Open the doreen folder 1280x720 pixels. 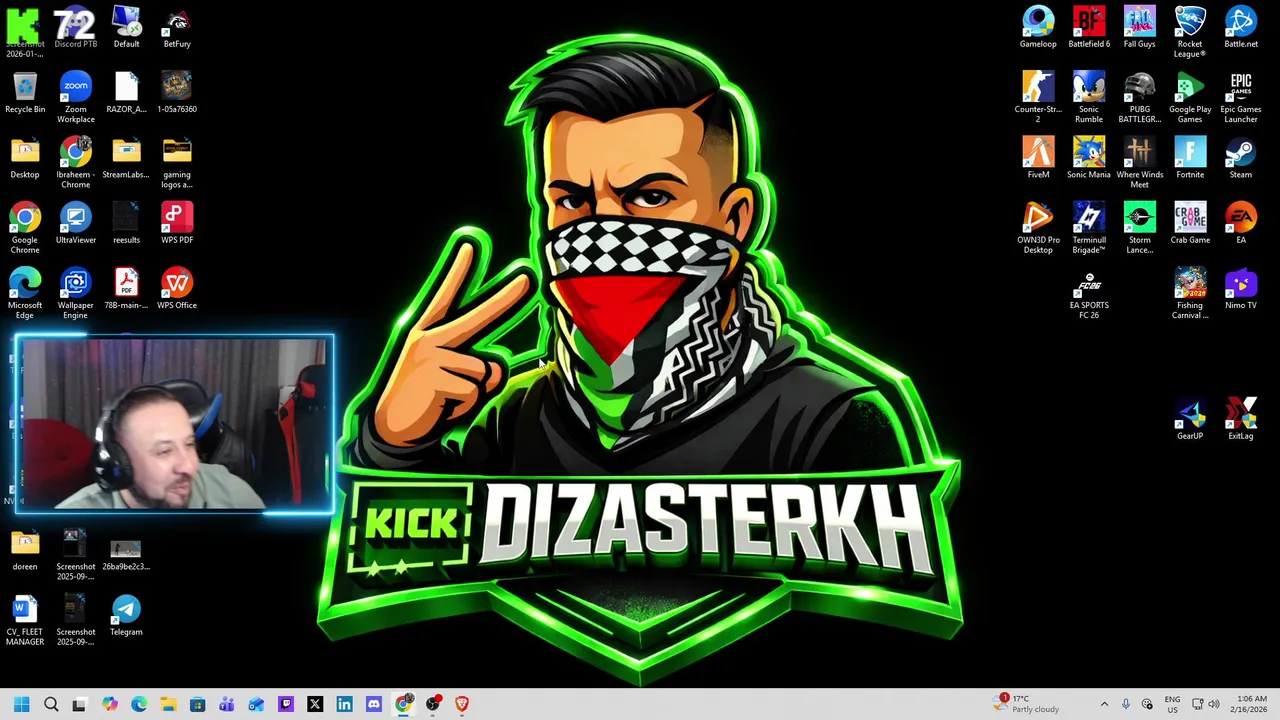25,550
